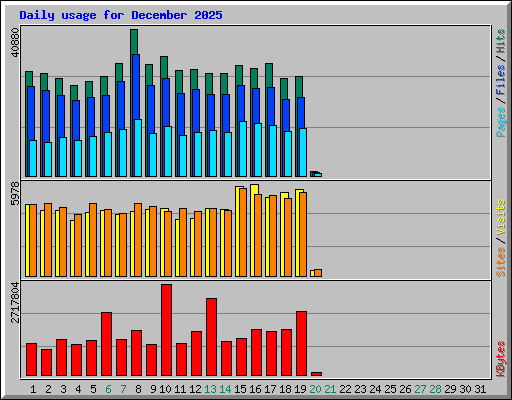Click green weekend day 6 label
The height and width of the screenshot is (400, 512).
tap(108, 389)
